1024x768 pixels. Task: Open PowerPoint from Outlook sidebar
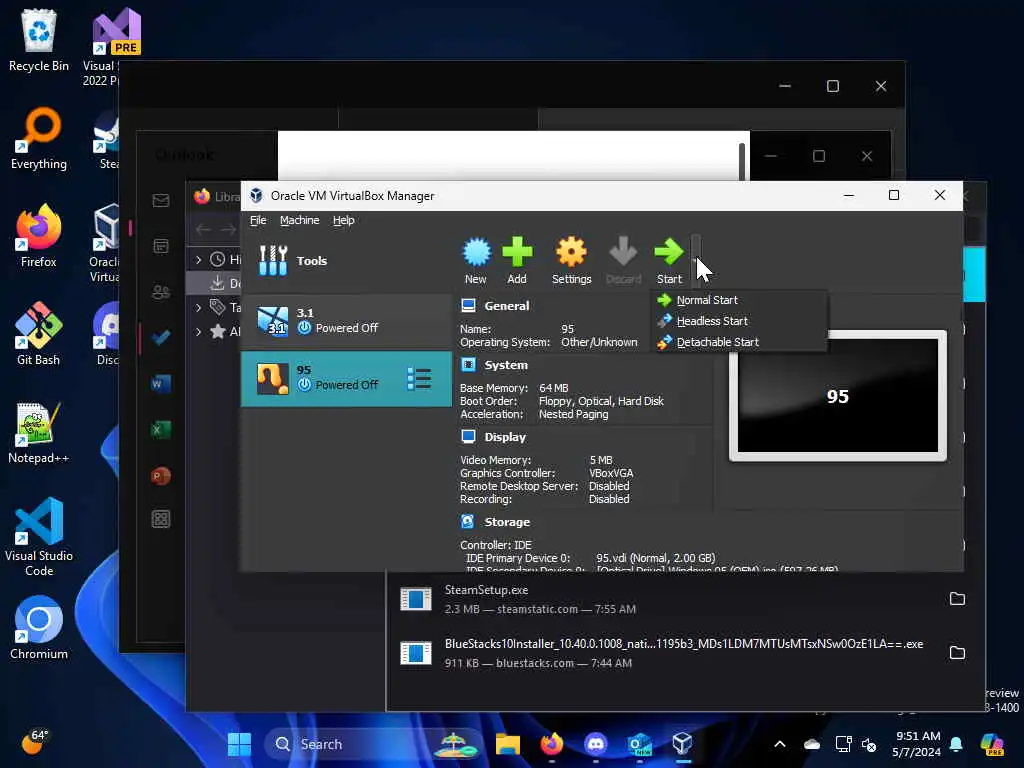pyautogui.click(x=161, y=475)
